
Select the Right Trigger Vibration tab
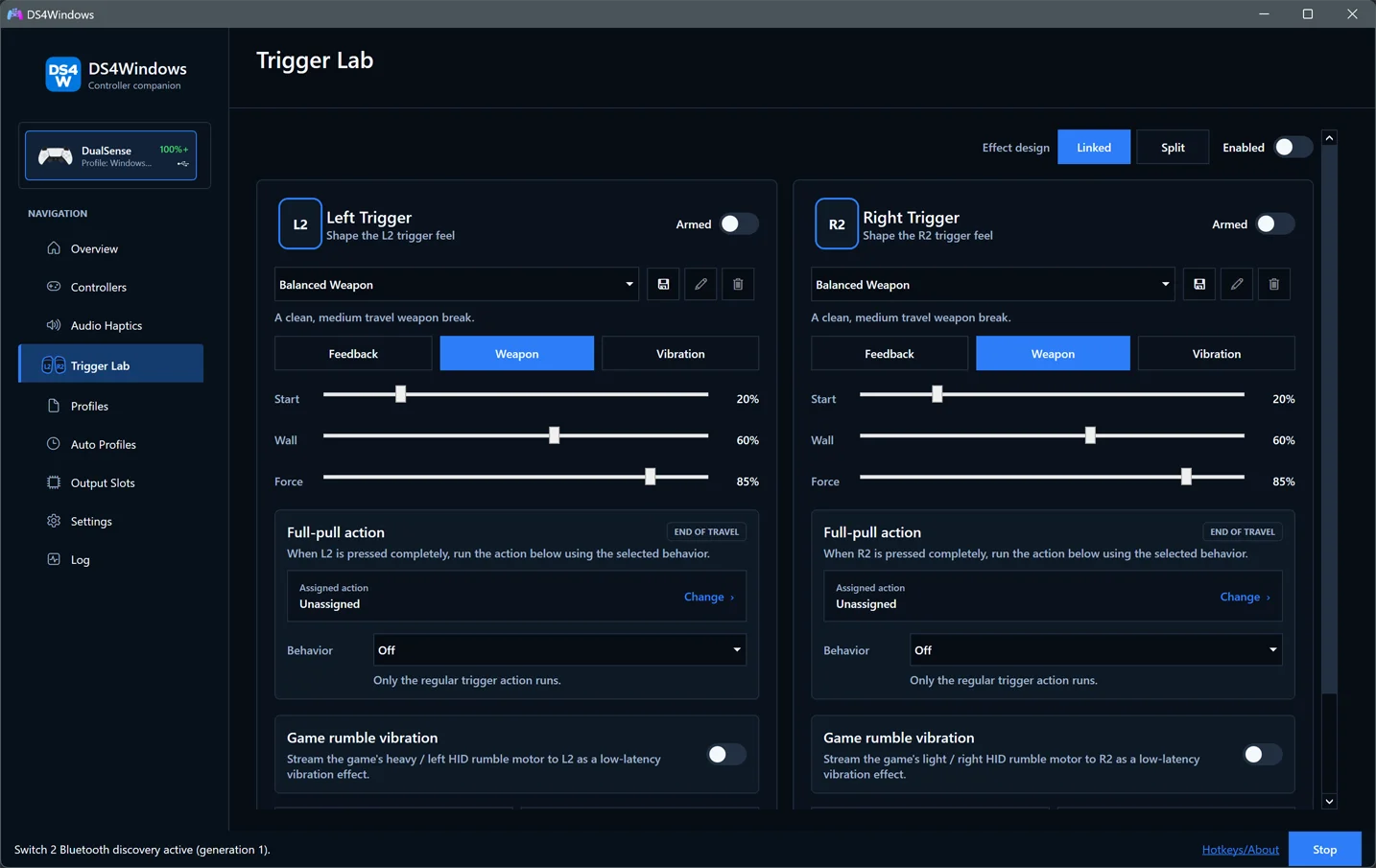point(1217,353)
